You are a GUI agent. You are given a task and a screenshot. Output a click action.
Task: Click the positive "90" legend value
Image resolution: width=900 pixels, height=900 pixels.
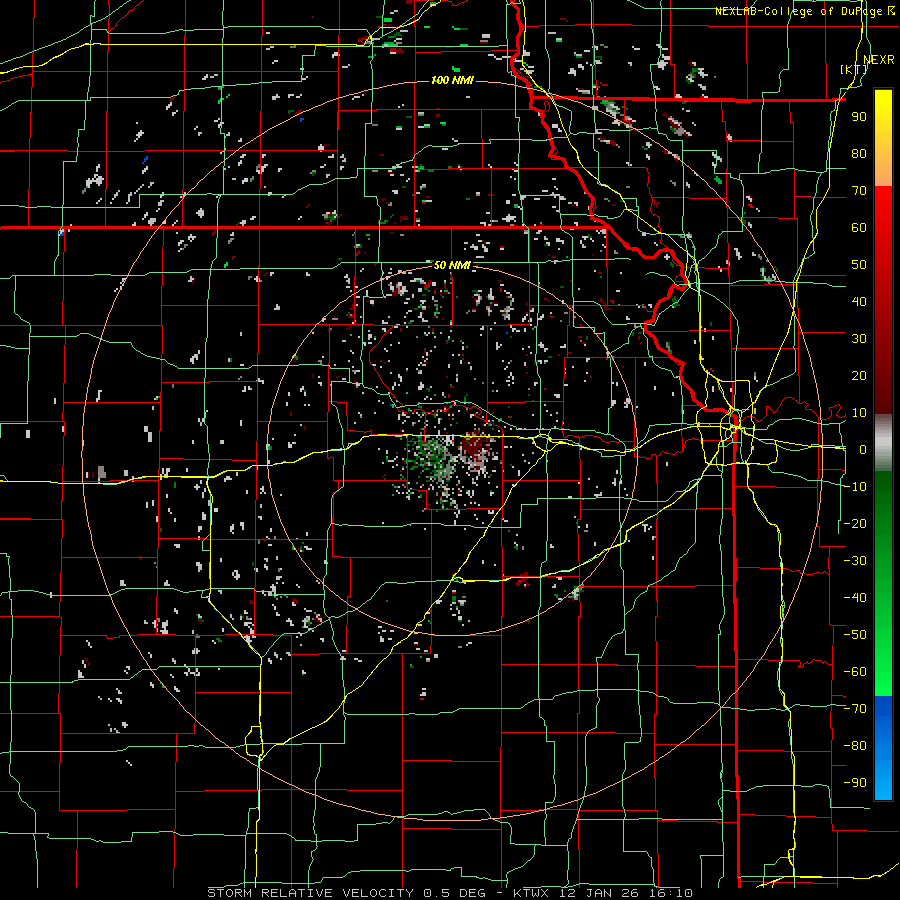pos(859,117)
